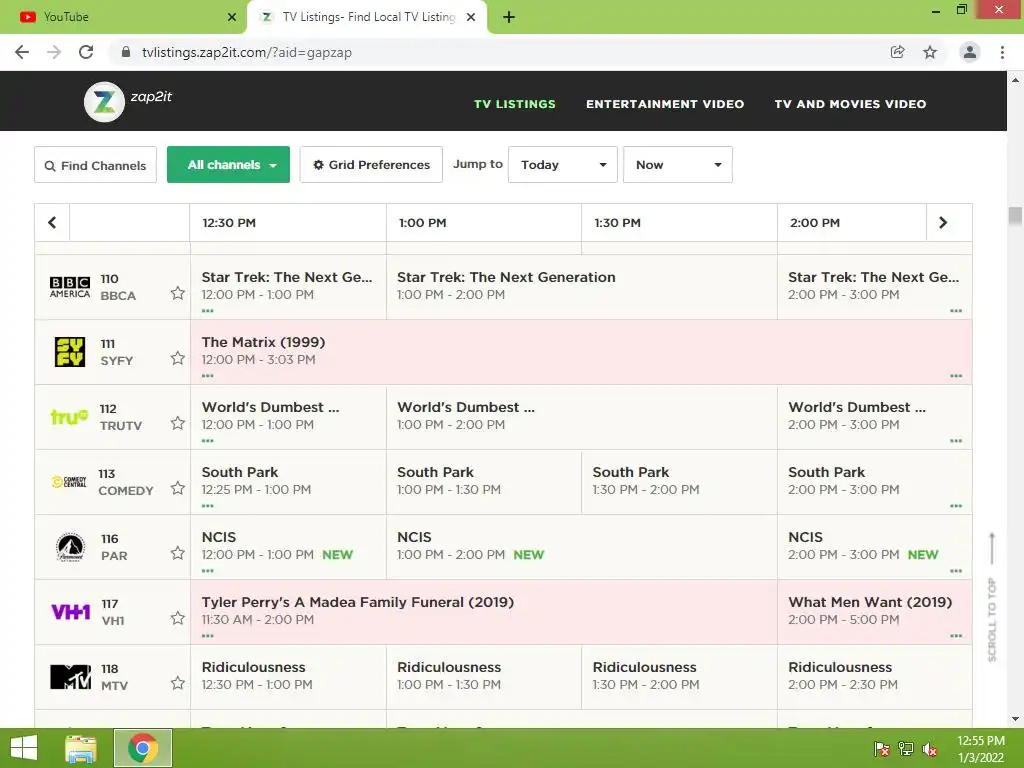Click the page vertical scrollbar thumb
The width and height of the screenshot is (1024, 768).
[1015, 216]
